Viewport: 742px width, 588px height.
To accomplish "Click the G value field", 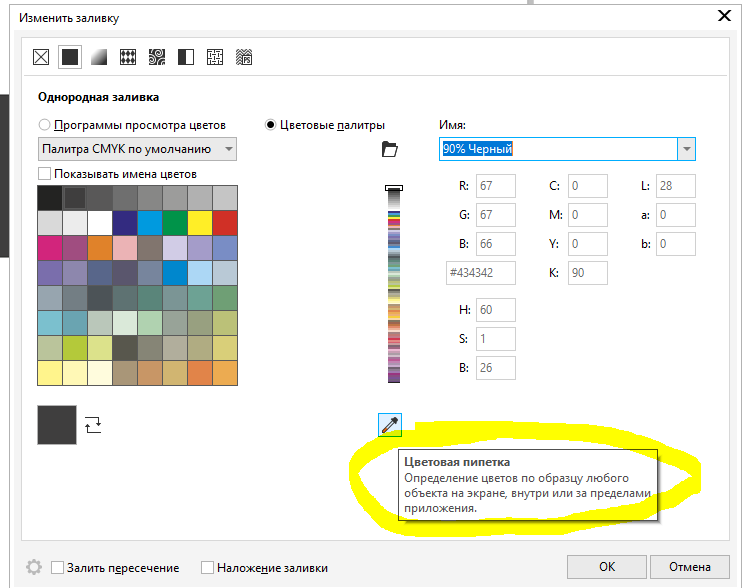I will point(495,215).
